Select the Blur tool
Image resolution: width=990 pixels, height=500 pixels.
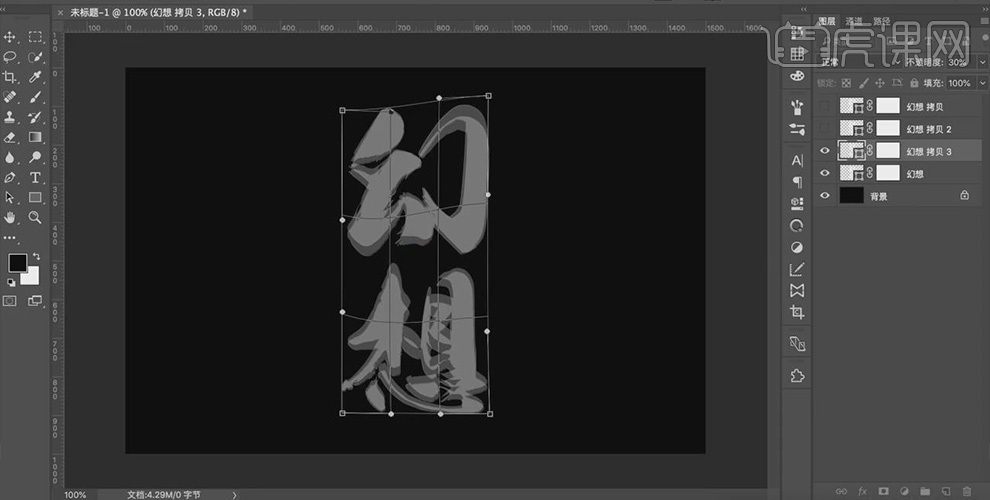click(x=9, y=157)
